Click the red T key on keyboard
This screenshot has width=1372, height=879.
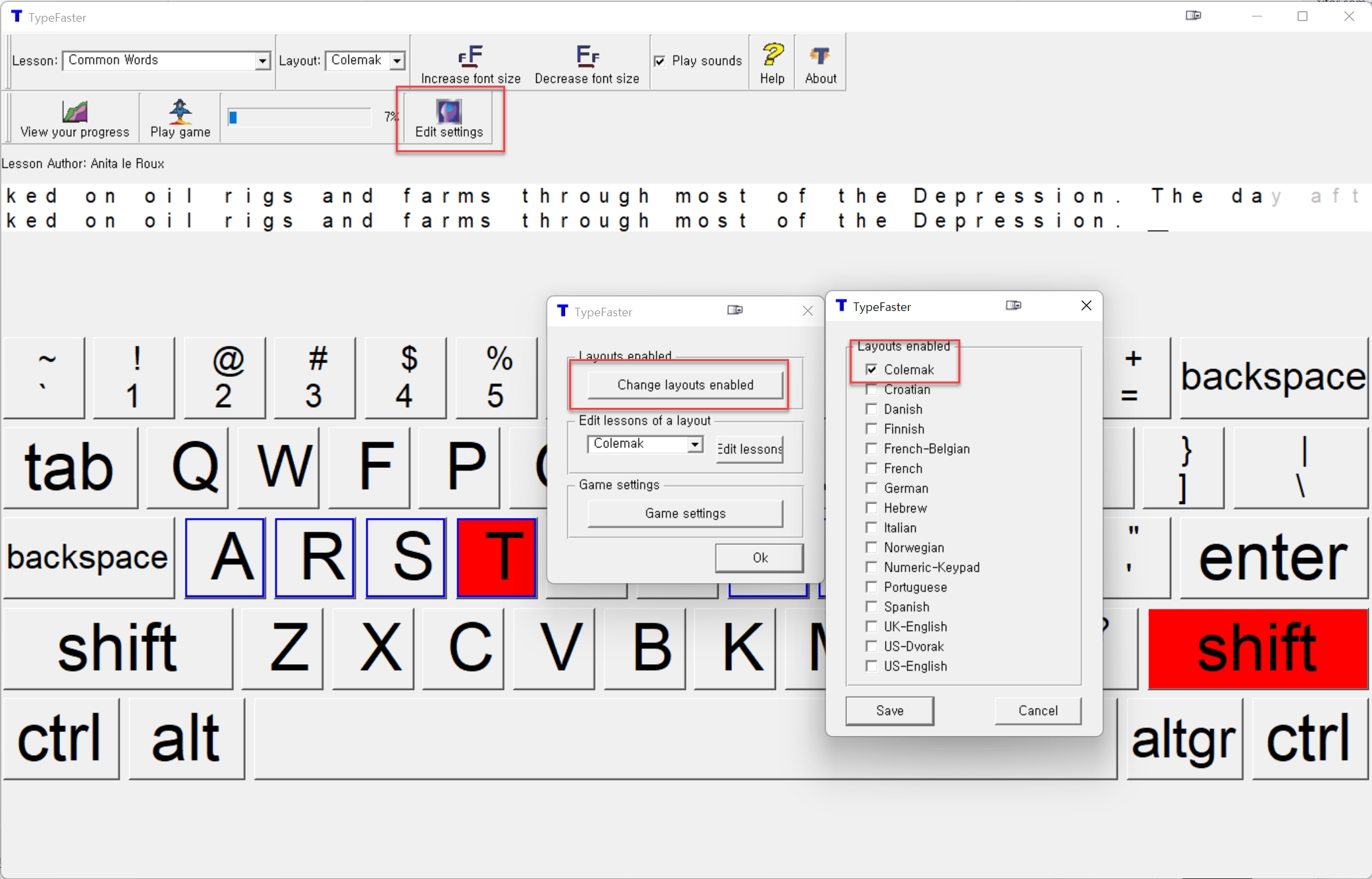tap(497, 557)
